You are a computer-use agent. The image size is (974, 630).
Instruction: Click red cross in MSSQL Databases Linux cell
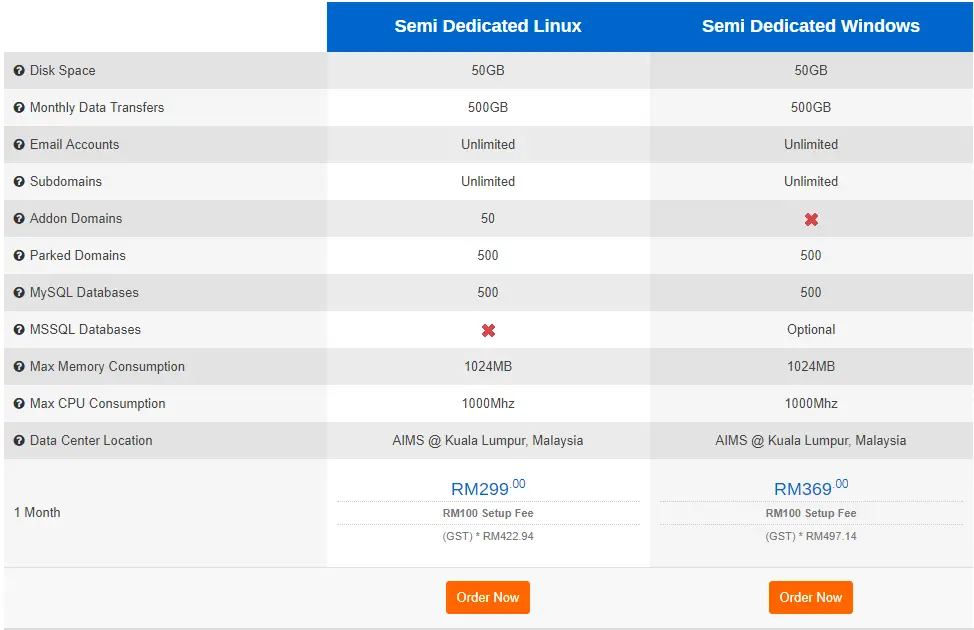coord(488,331)
